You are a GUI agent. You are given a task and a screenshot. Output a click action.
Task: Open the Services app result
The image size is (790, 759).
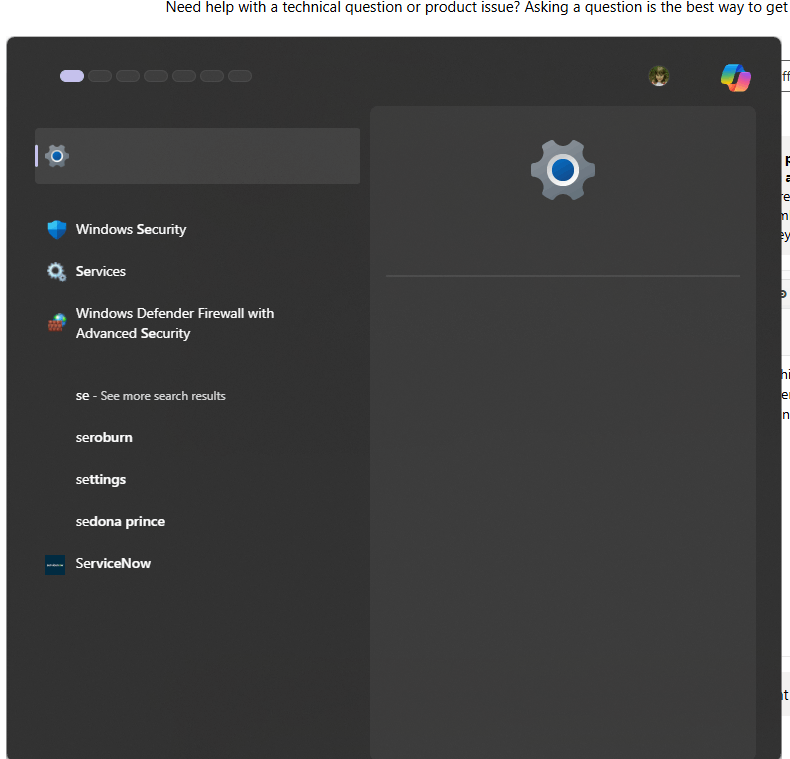tap(198, 271)
